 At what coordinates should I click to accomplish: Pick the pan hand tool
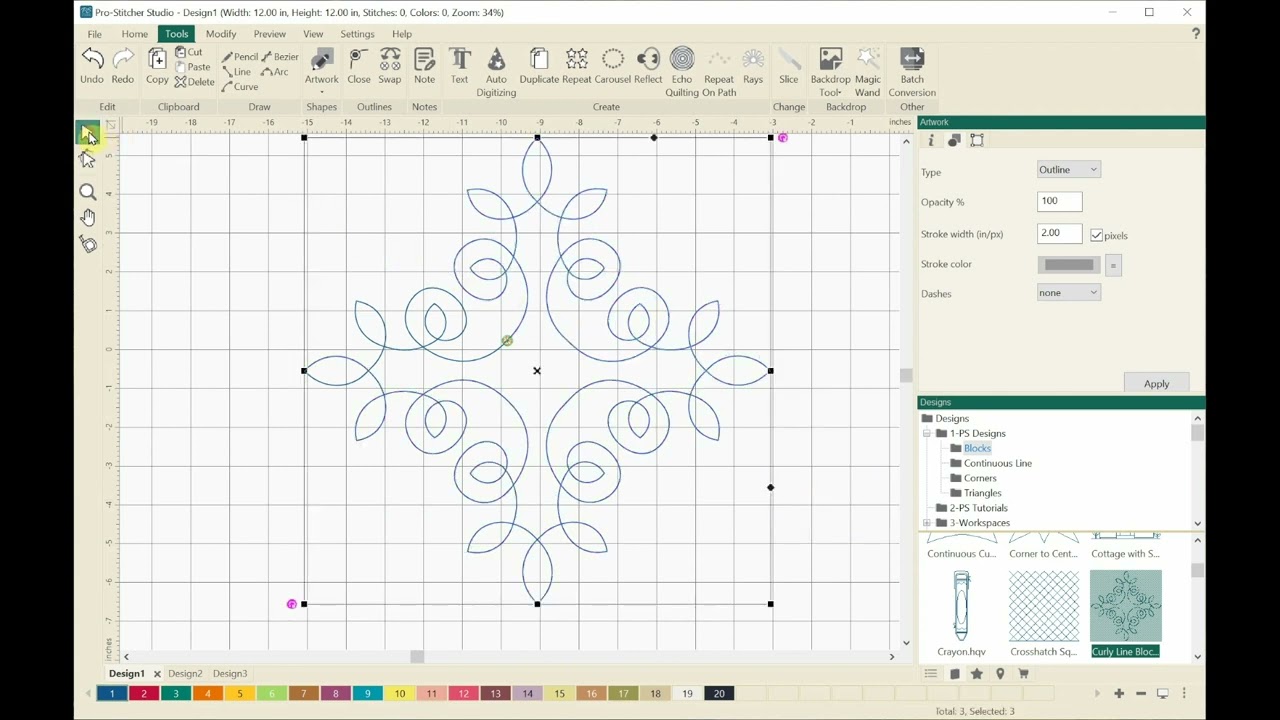click(x=88, y=217)
